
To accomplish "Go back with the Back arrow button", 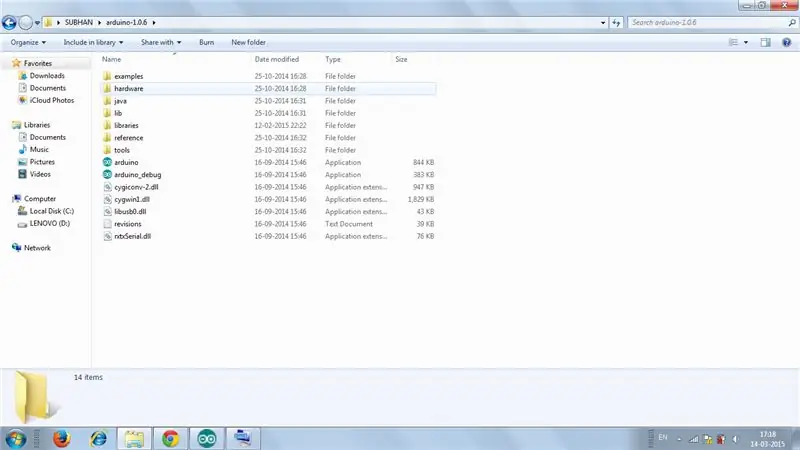I will (x=9, y=22).
